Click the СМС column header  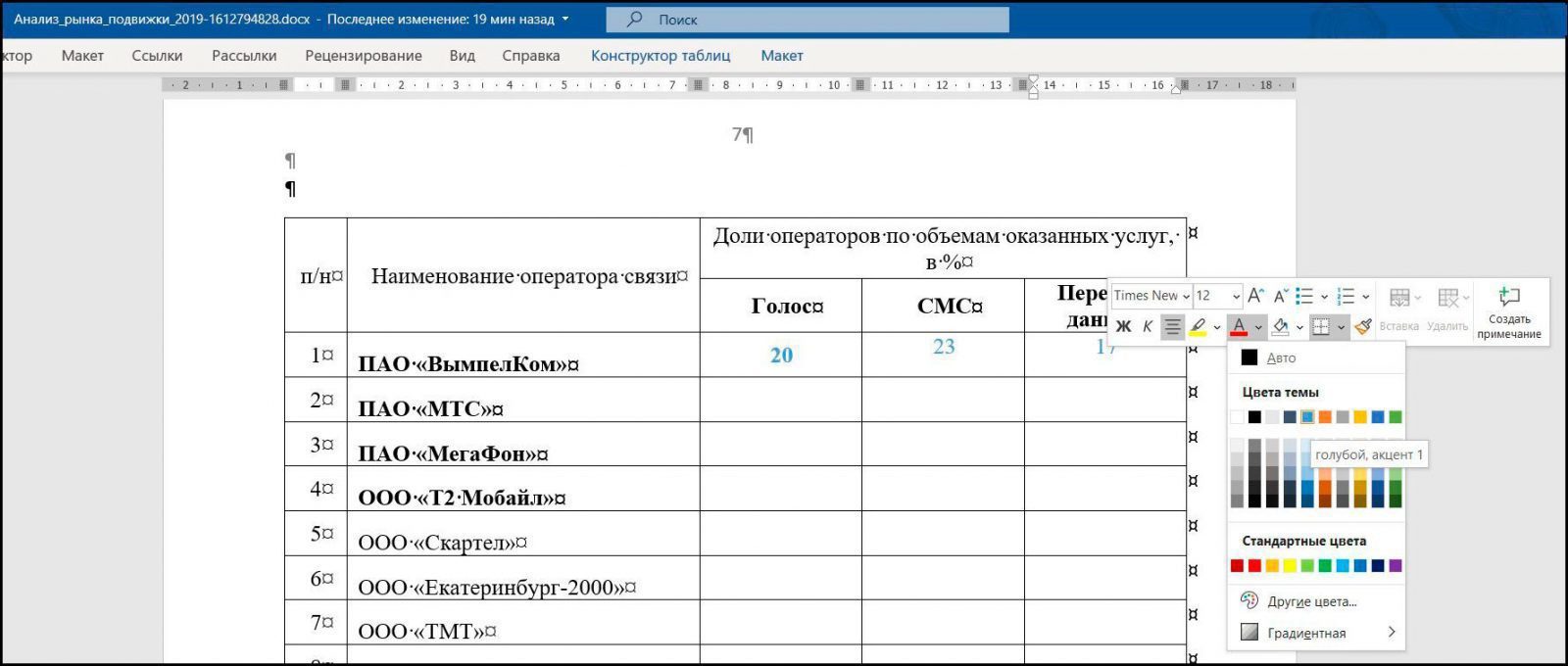[x=943, y=306]
